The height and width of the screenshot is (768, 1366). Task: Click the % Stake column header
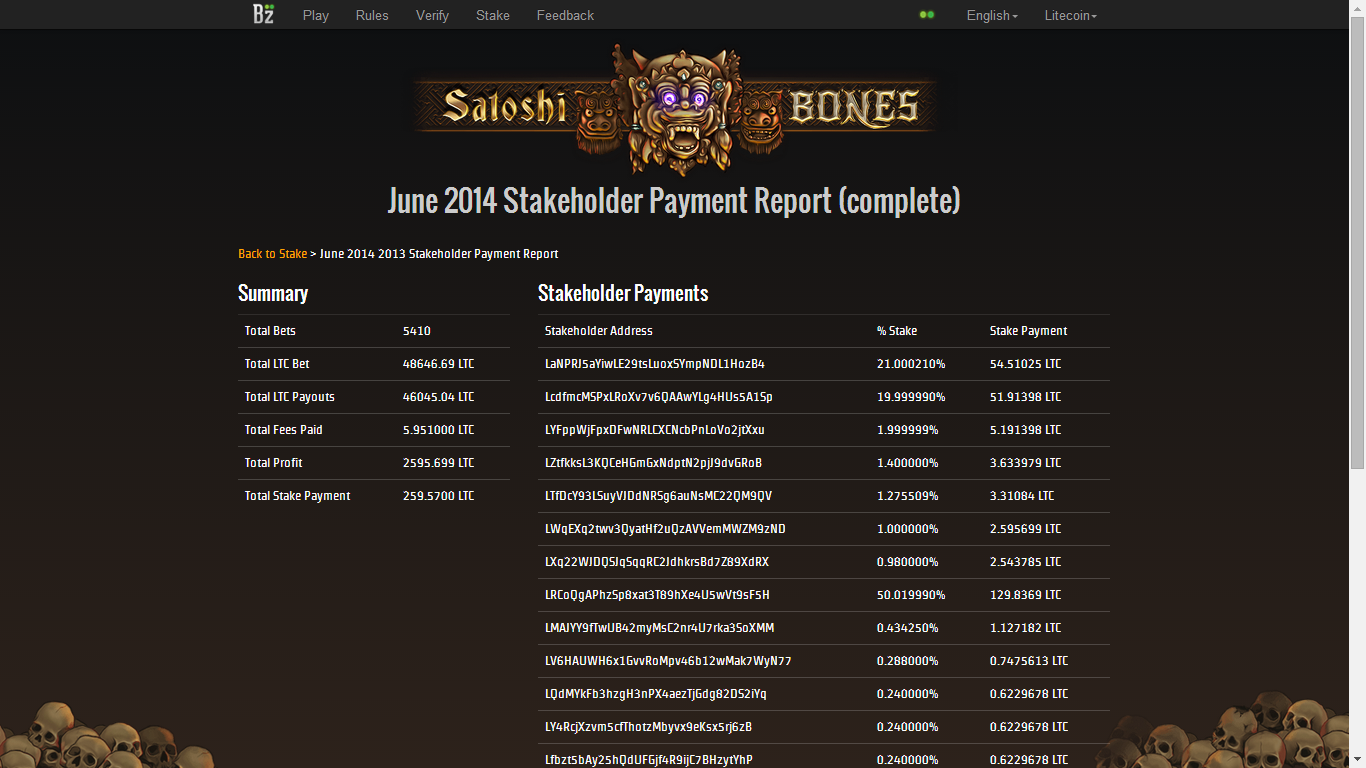click(x=897, y=331)
